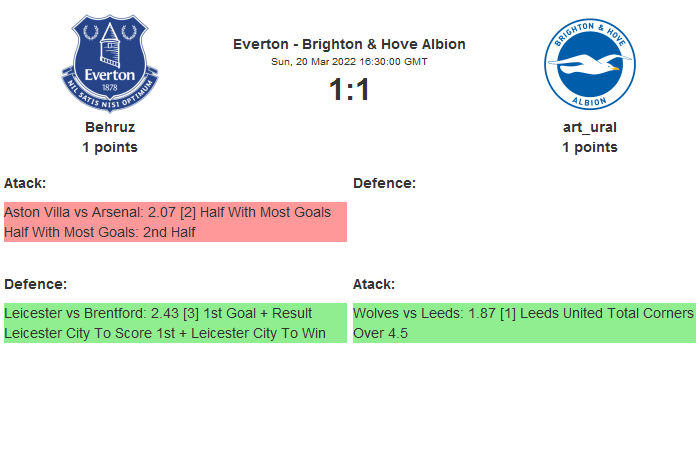Click the Defence header above the Leicester bet
700x460 pixels.
[x=35, y=284]
